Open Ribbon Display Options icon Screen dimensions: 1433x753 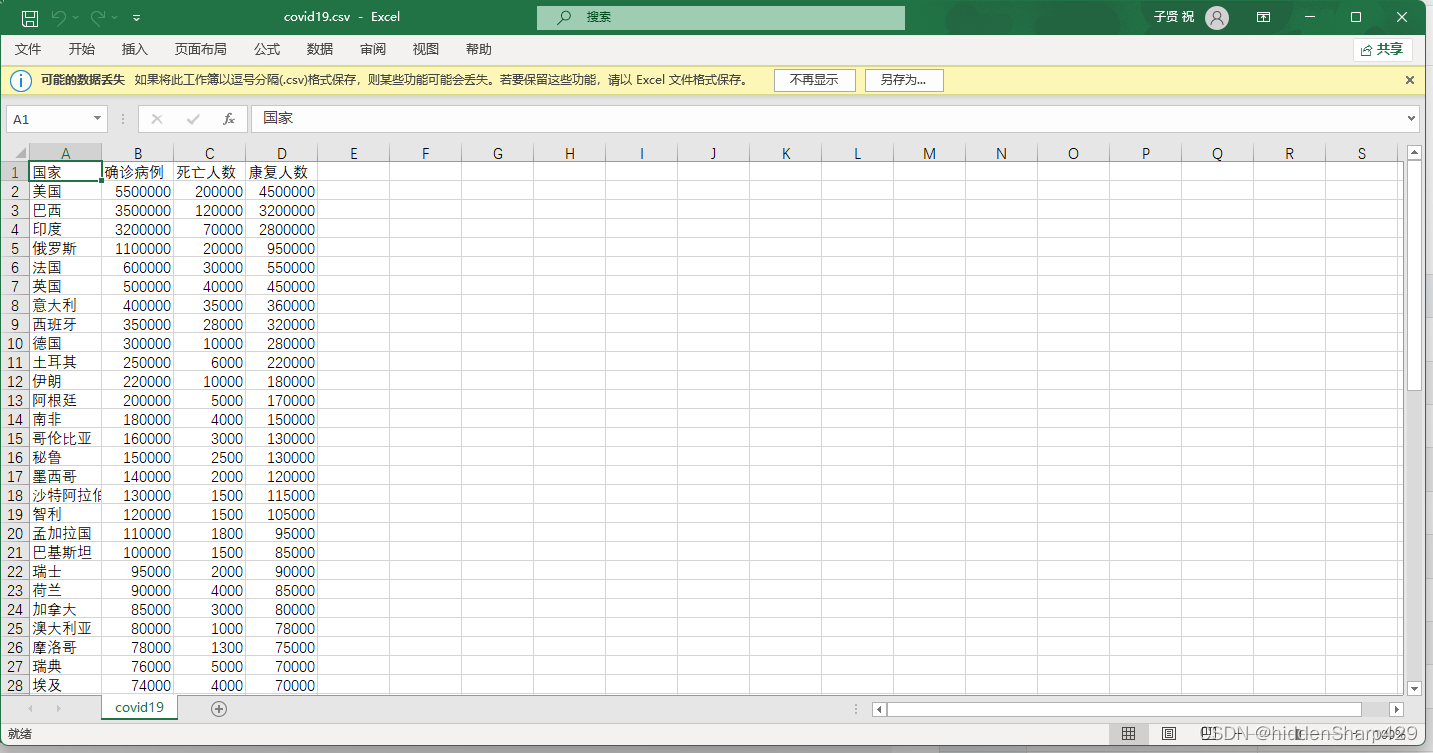(1264, 17)
